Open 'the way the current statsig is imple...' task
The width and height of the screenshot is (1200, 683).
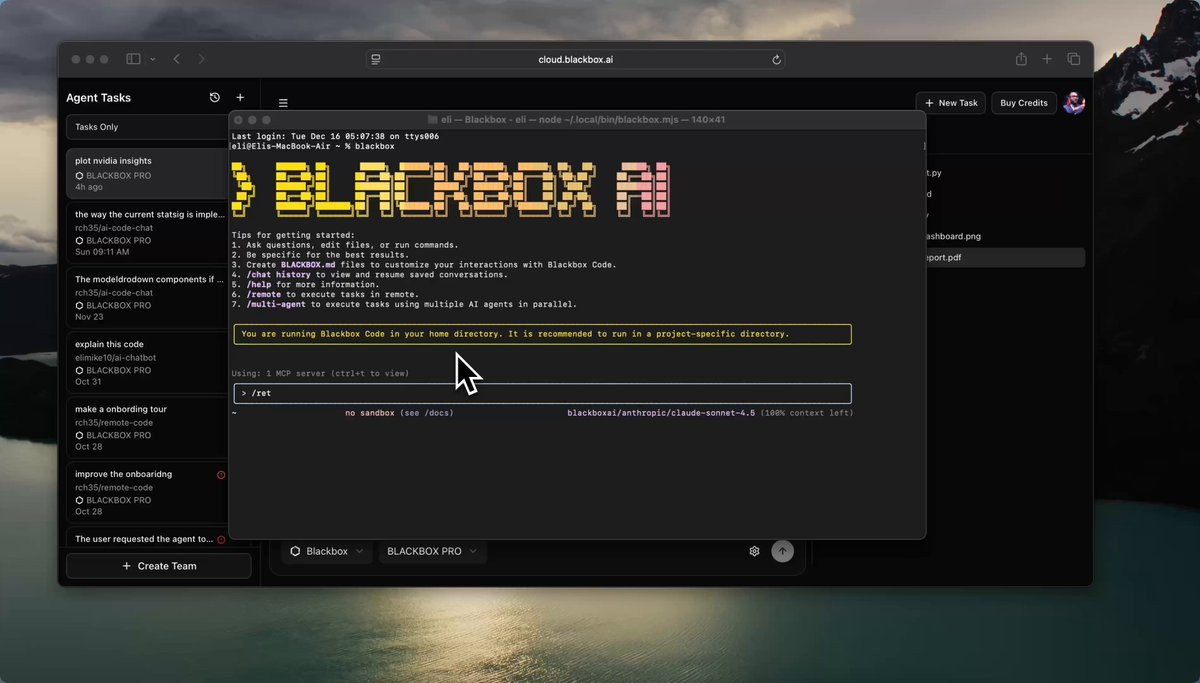click(148, 233)
